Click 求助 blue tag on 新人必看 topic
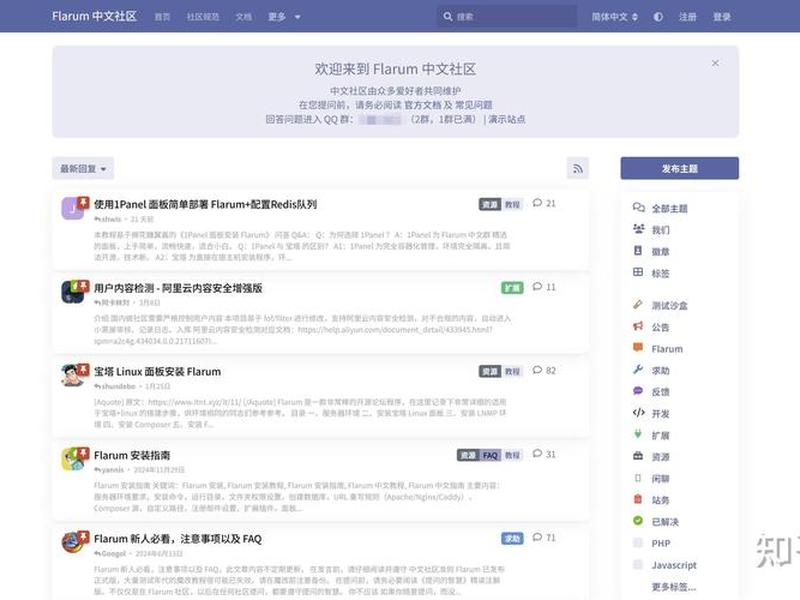 tap(512, 538)
